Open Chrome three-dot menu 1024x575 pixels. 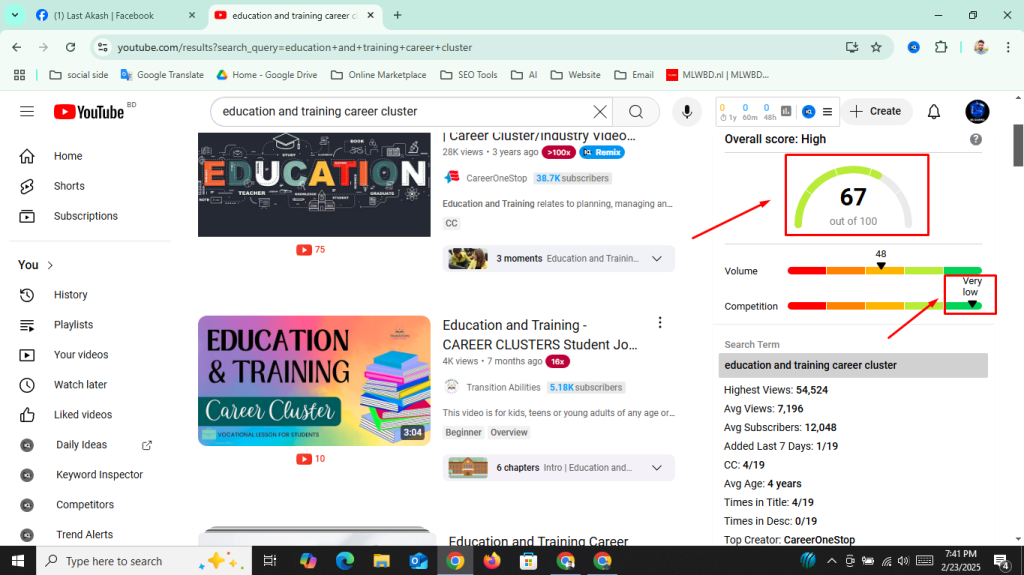pos(1008,47)
